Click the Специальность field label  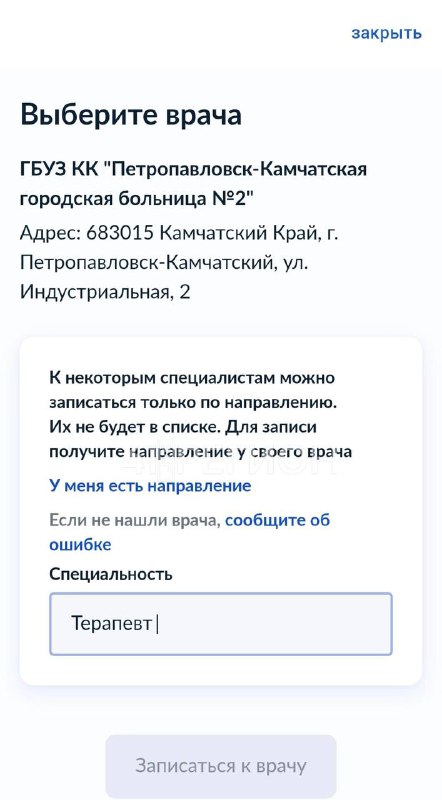(111, 574)
